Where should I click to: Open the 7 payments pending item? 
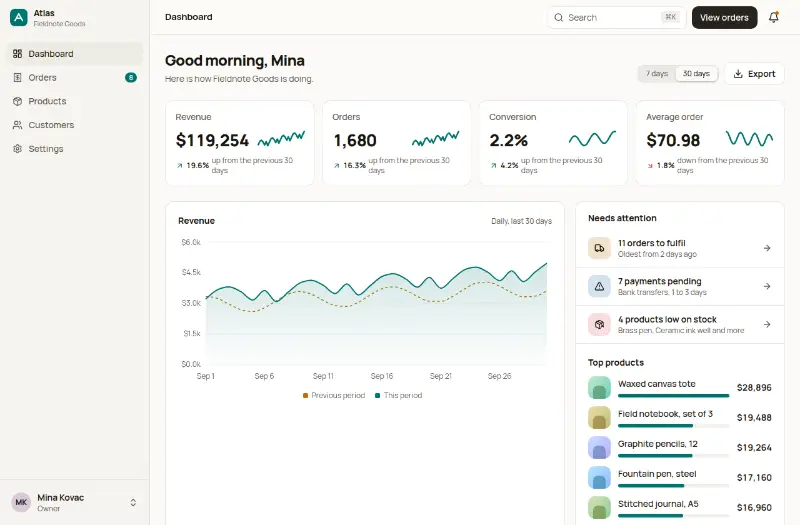tap(680, 286)
